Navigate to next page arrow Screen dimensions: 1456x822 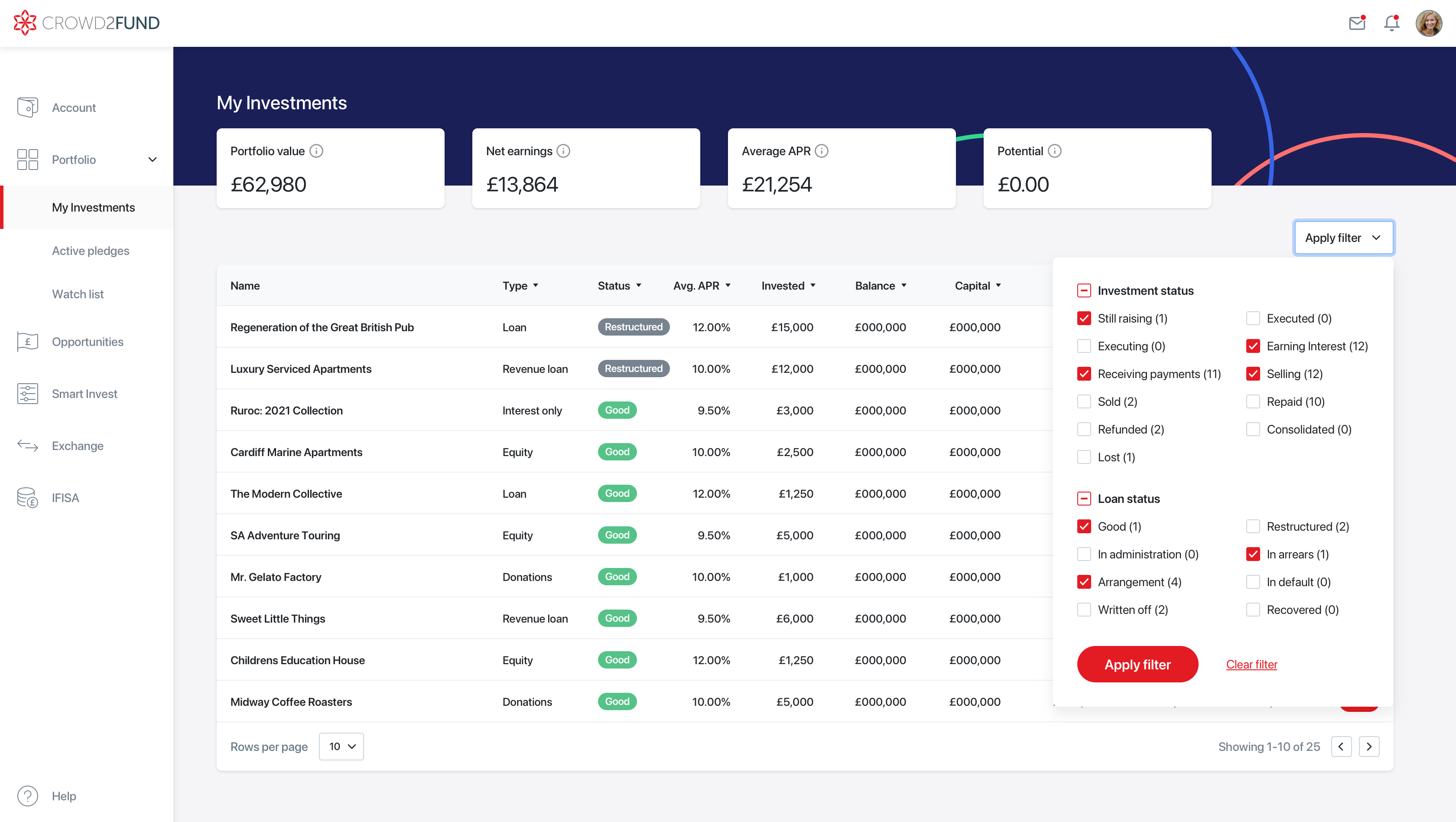1369,746
